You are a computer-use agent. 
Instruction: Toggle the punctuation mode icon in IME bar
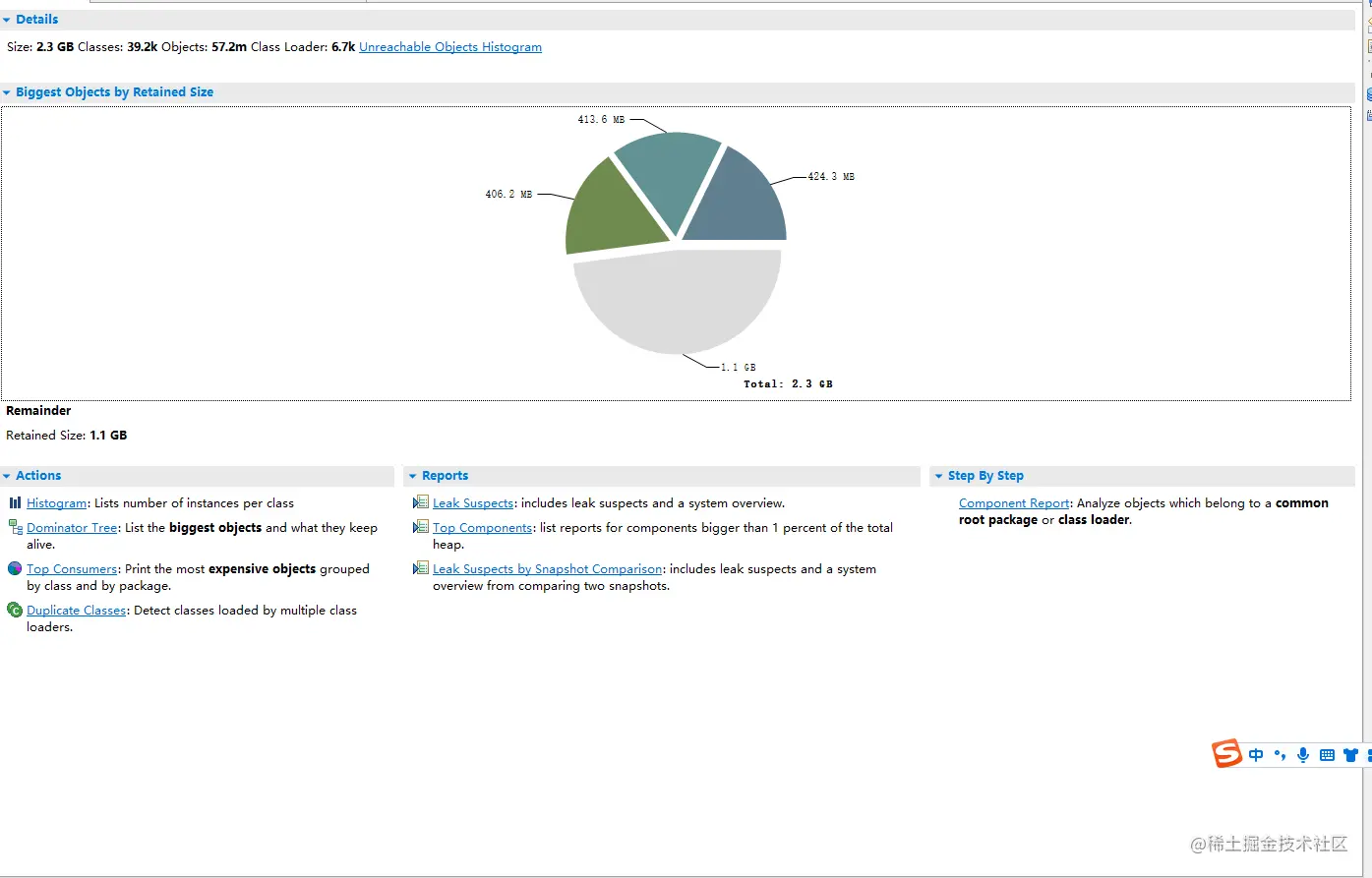pyautogui.click(x=1280, y=755)
